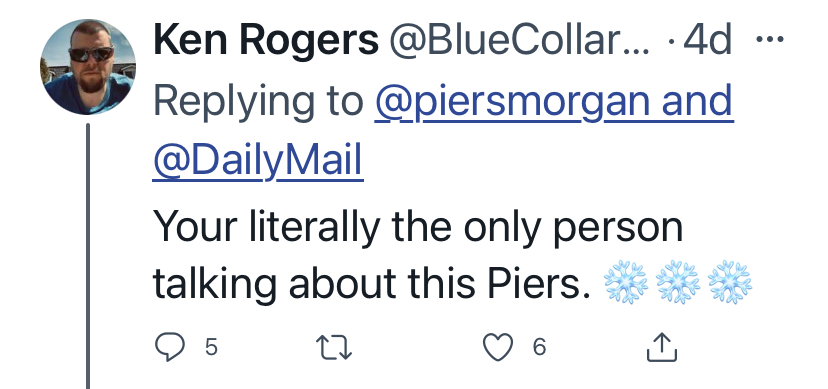The image size is (828, 389).
Task: Retweet Ken Rogers' reply
Action: pyautogui.click(x=334, y=348)
